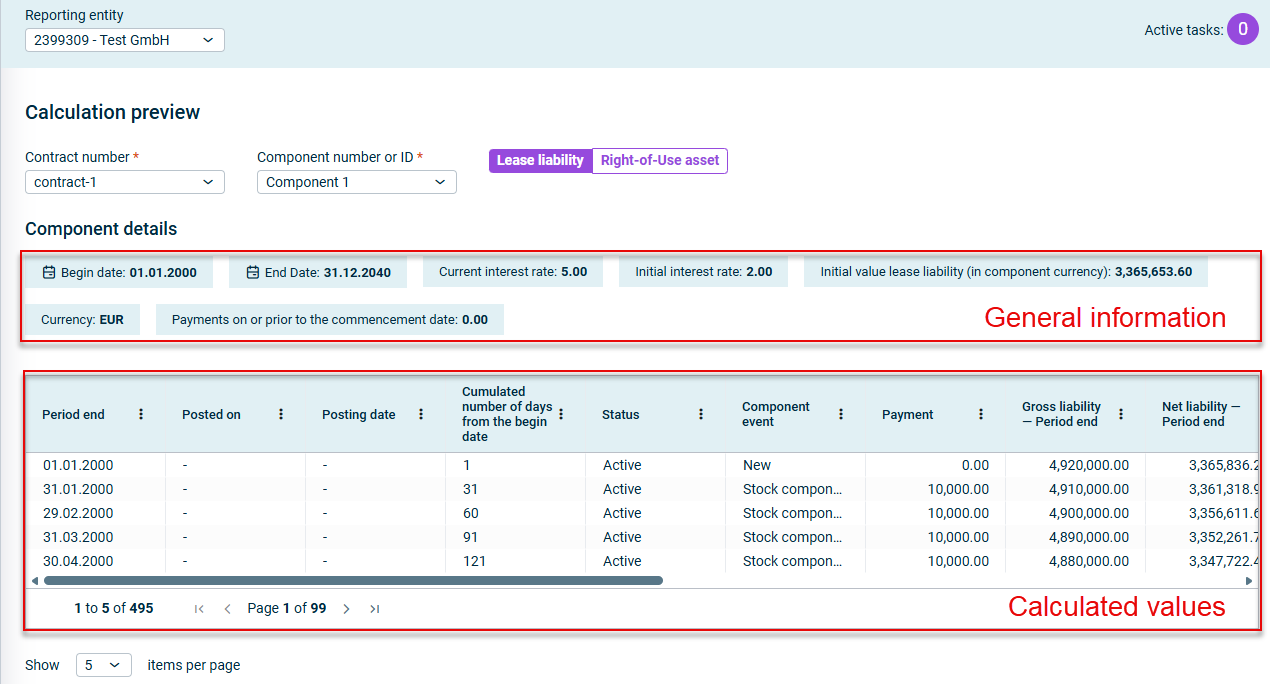Screen dimensions: 1270x684
Task: Open the Period end column menu
Action: (x=141, y=414)
